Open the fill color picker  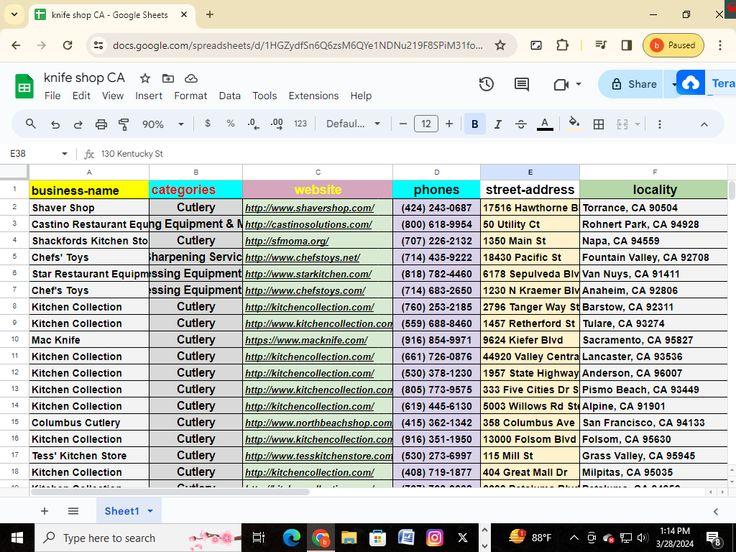coord(573,124)
